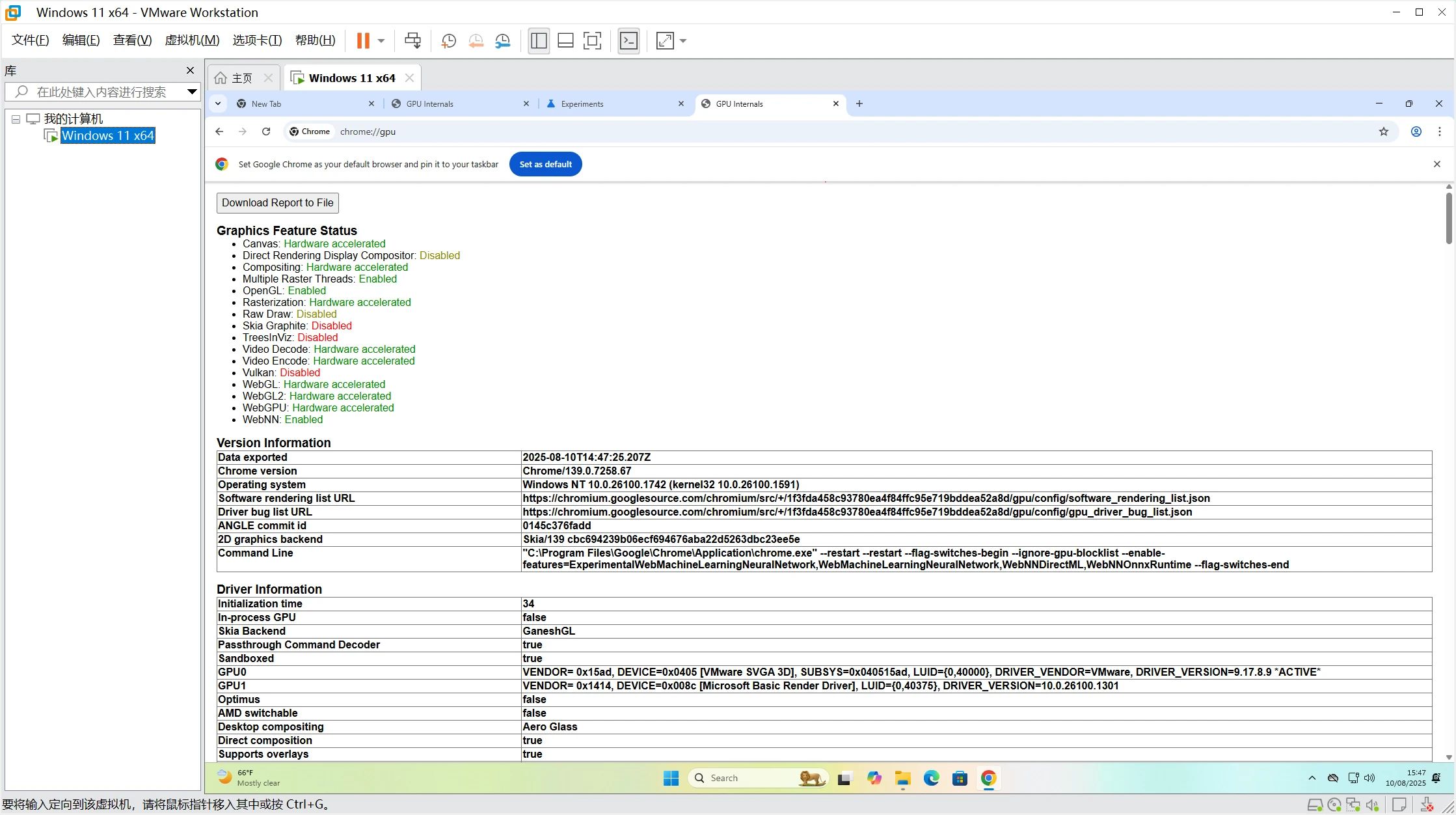Image resolution: width=1456 pixels, height=815 pixels.
Task: Click Download Report to File button
Action: coord(278,202)
